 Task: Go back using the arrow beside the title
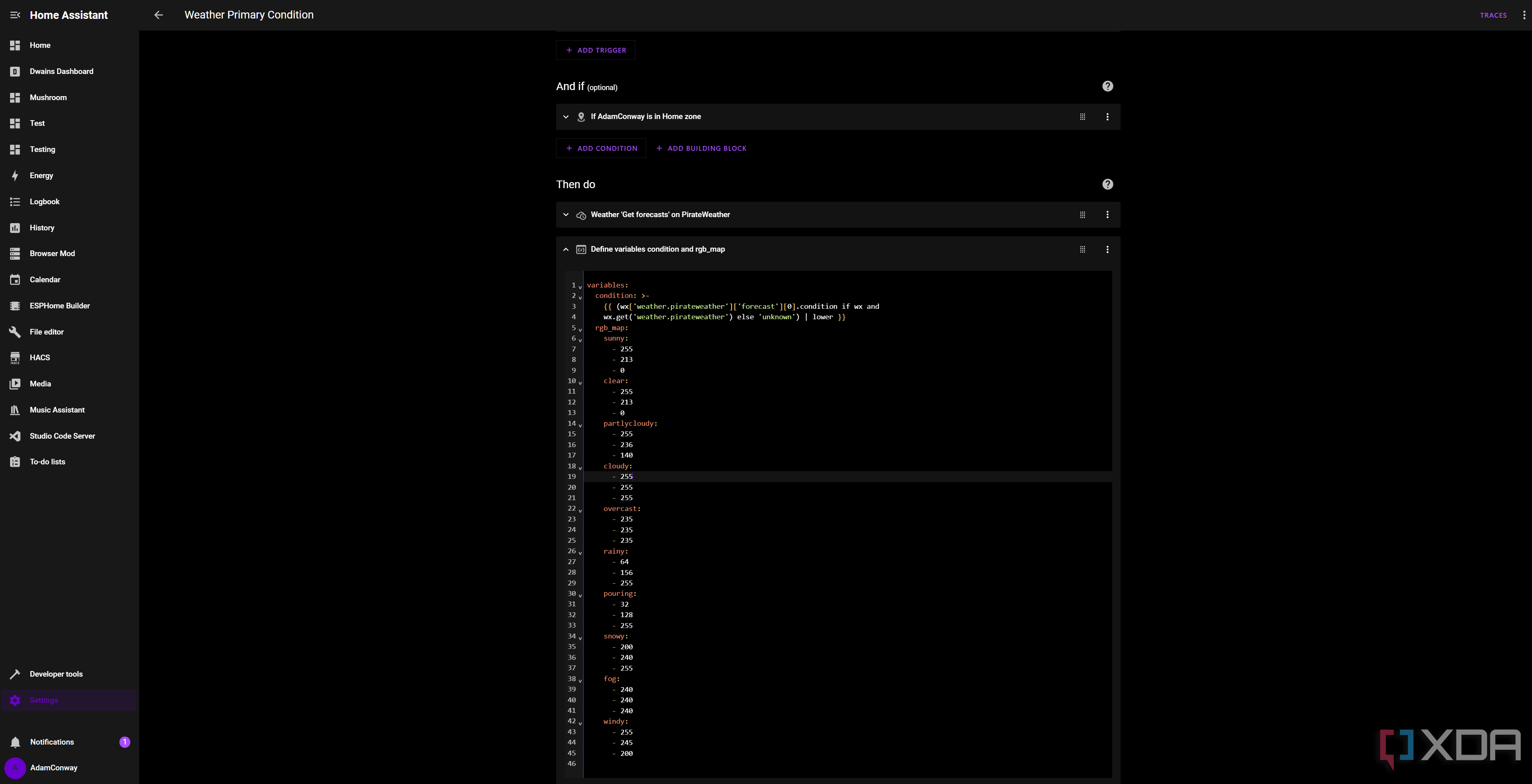click(158, 15)
